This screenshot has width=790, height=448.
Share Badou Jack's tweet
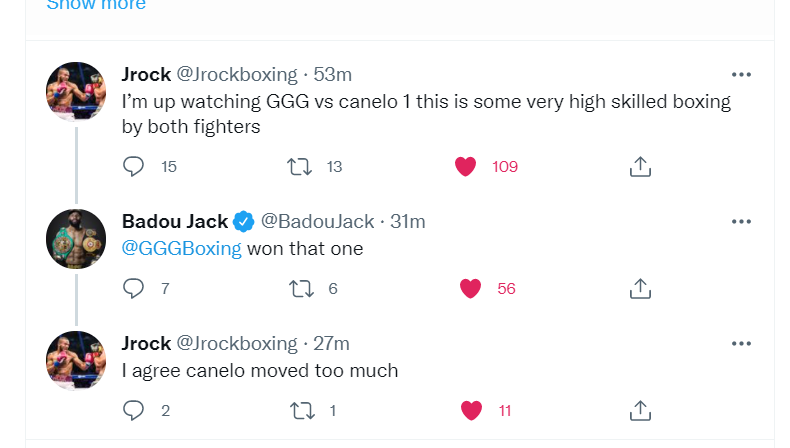[x=640, y=288]
